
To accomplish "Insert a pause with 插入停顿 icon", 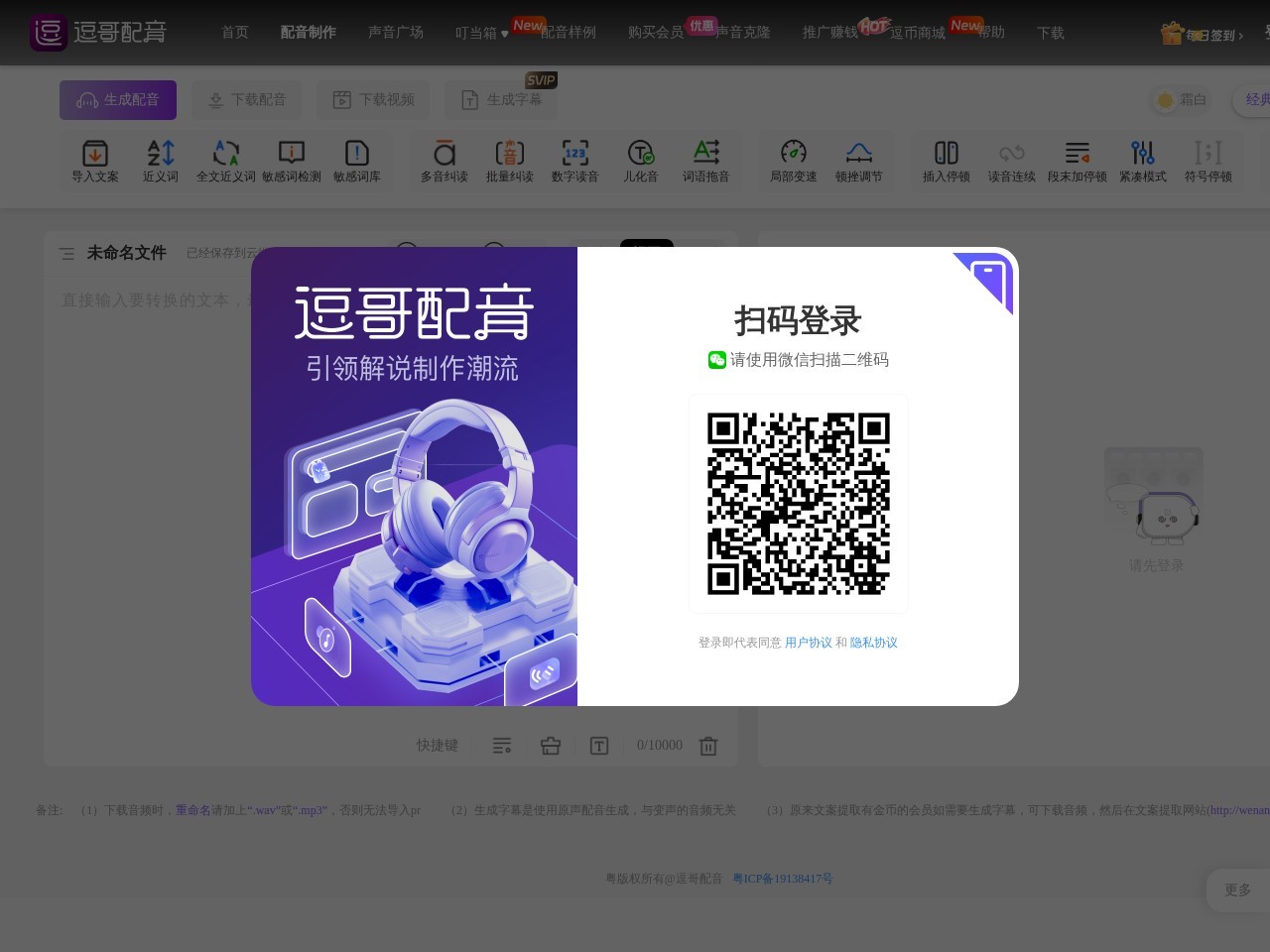I will (946, 161).
